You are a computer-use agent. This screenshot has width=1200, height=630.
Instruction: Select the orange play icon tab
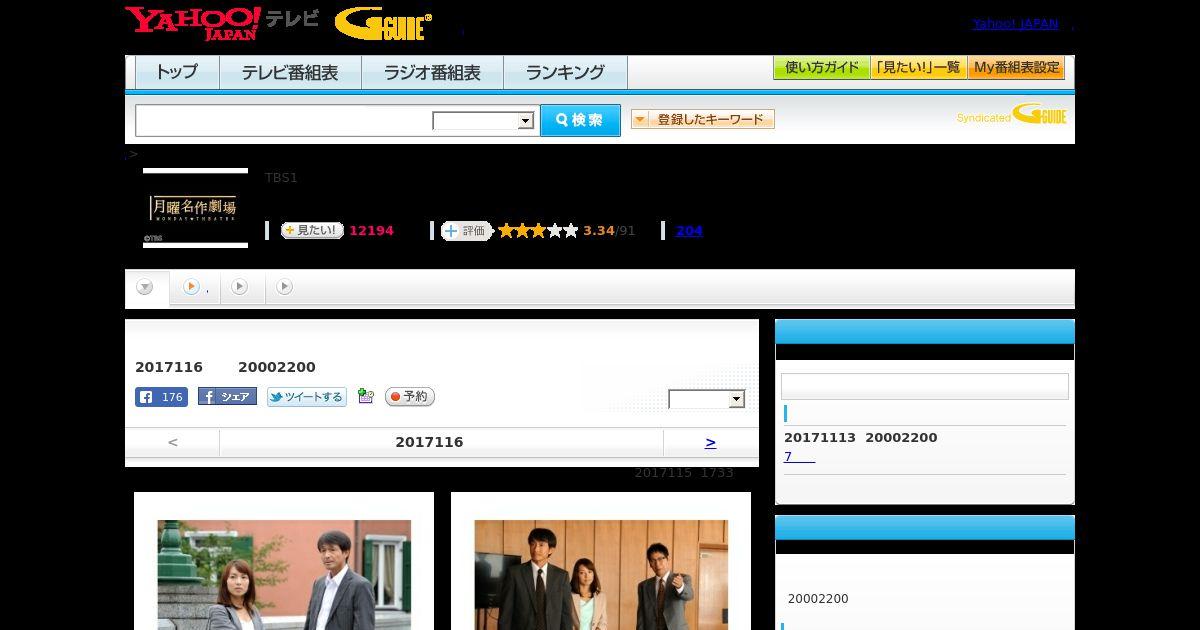tap(195, 287)
